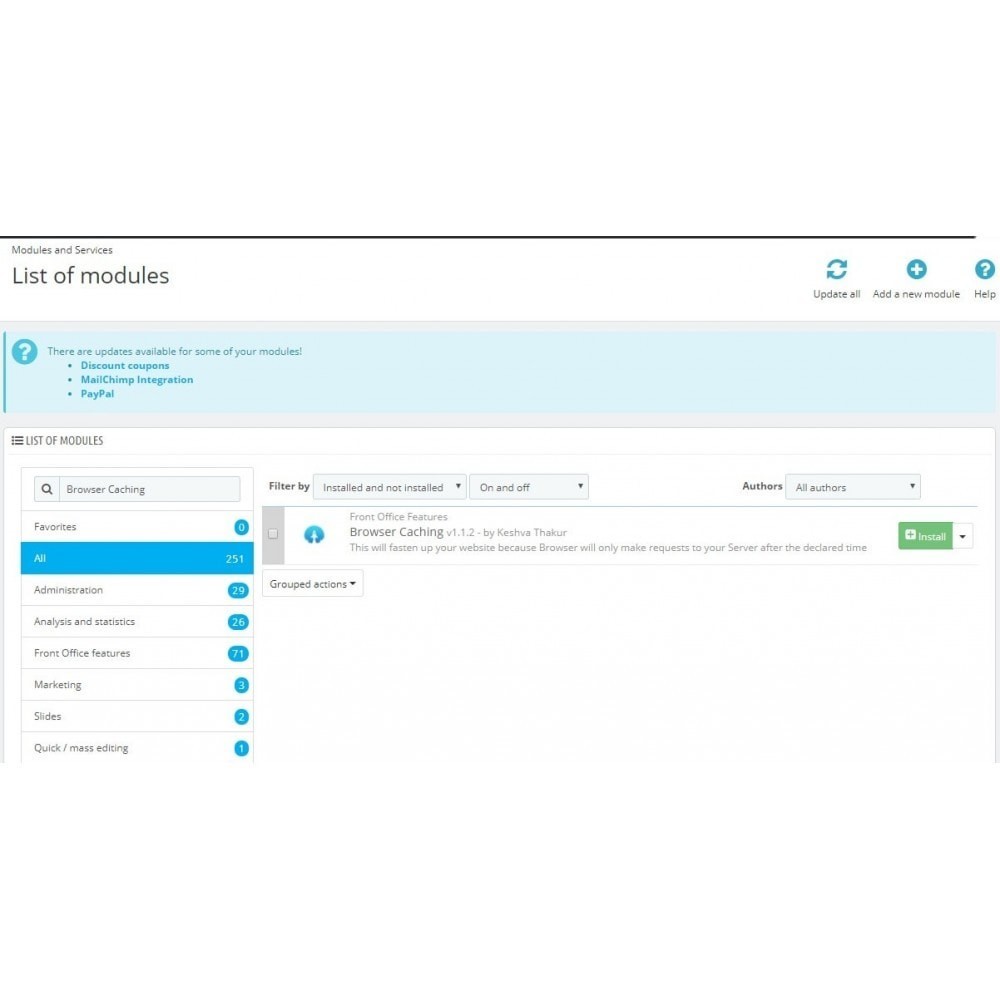1000x1000 pixels.
Task: Click the Modules and Services breadcrumb
Action: coord(62,250)
